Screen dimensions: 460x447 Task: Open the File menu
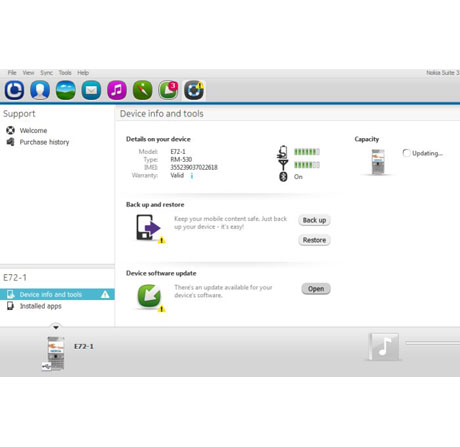pyautogui.click(x=12, y=73)
